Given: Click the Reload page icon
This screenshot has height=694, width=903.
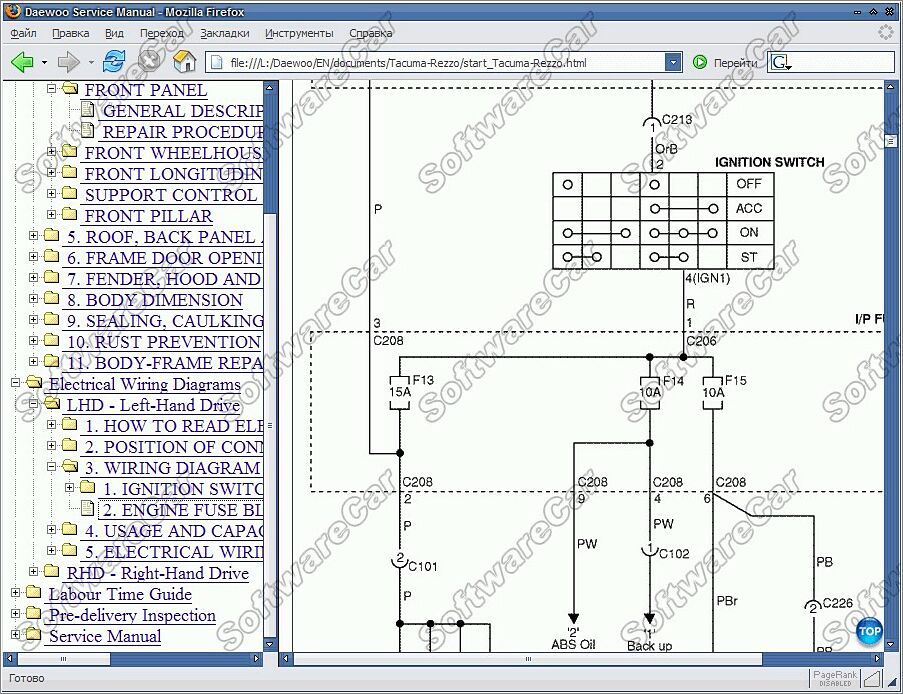Looking at the screenshot, I should (x=115, y=62).
